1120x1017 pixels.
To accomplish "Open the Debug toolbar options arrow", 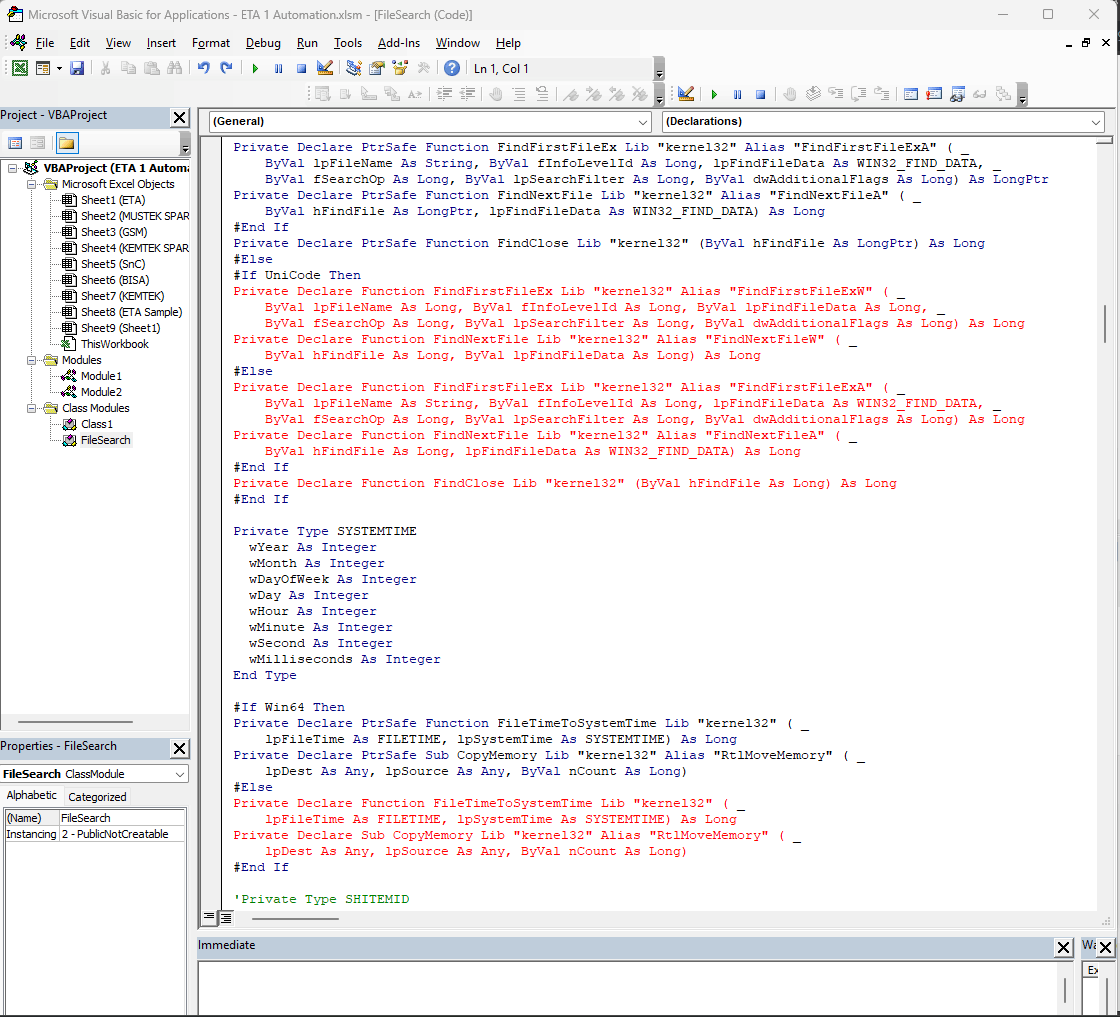I will (x=1023, y=94).
